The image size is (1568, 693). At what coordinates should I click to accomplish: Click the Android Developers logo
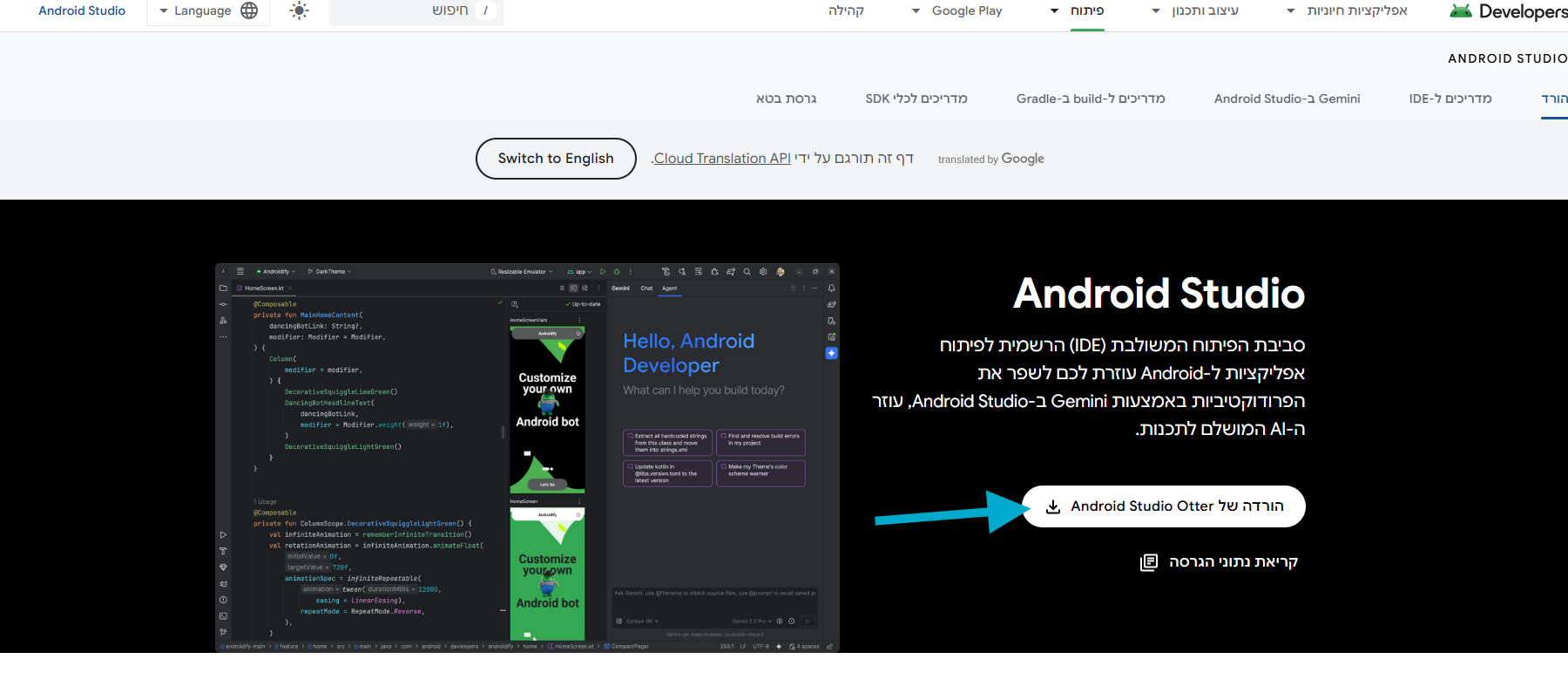point(1509,11)
